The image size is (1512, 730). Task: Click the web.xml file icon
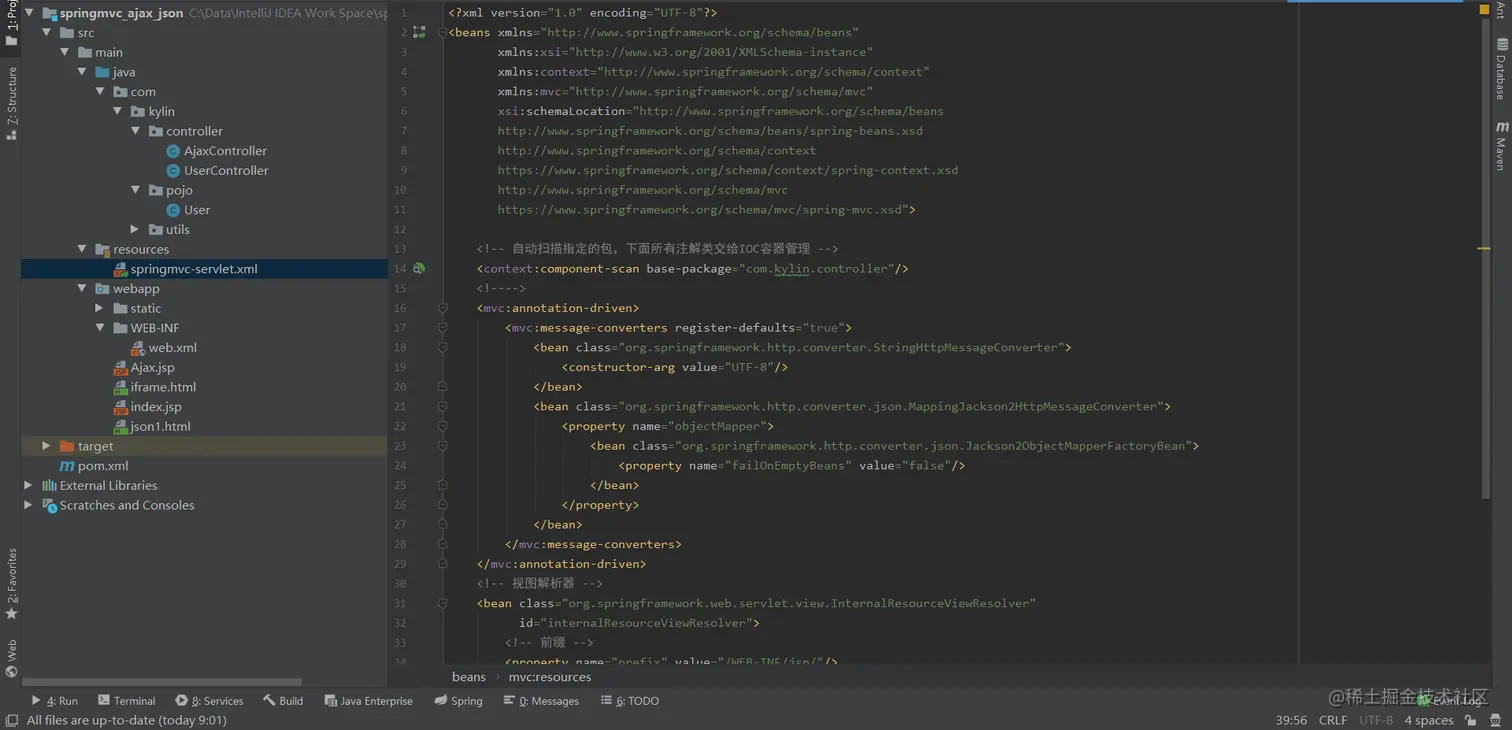(x=138, y=348)
